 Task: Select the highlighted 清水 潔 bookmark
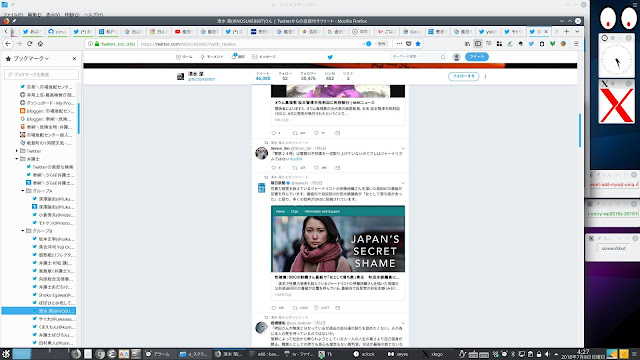[x=38, y=311]
